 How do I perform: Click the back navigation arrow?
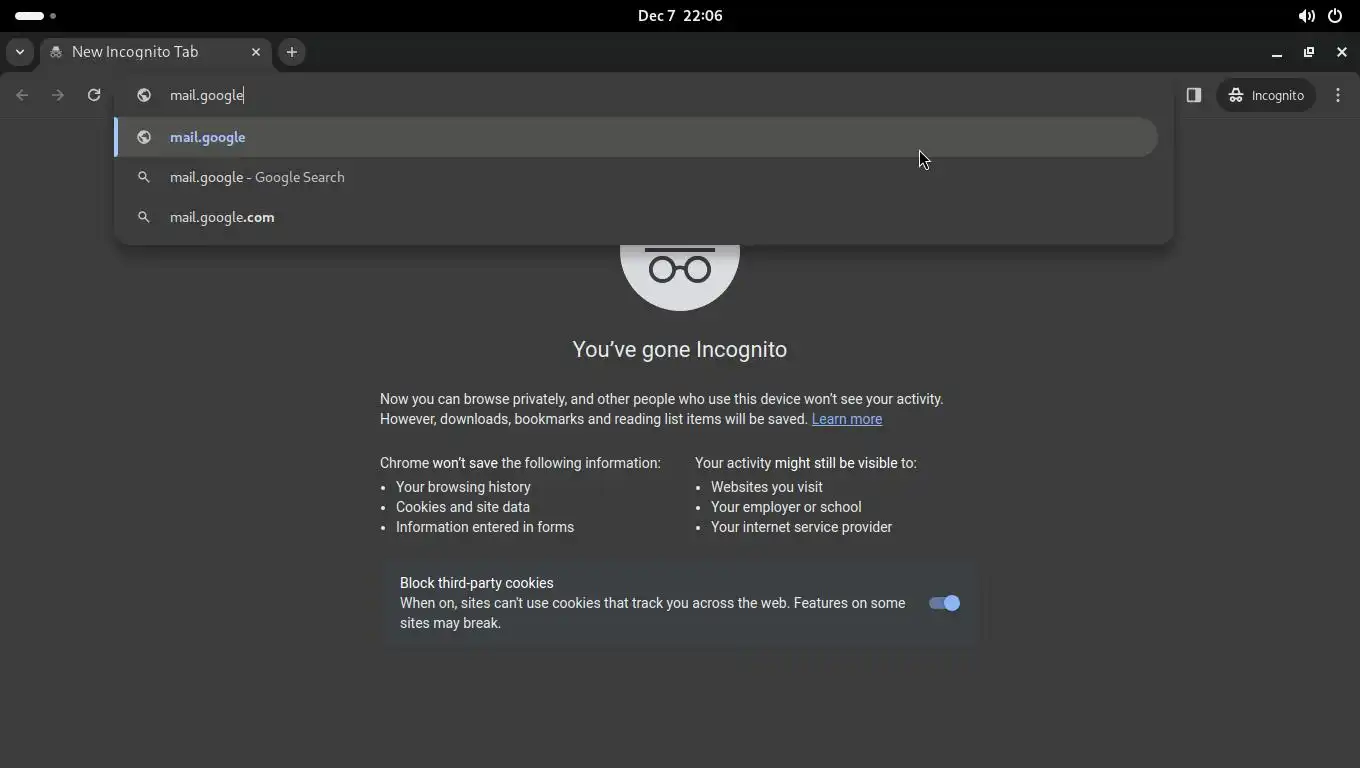click(x=22, y=95)
